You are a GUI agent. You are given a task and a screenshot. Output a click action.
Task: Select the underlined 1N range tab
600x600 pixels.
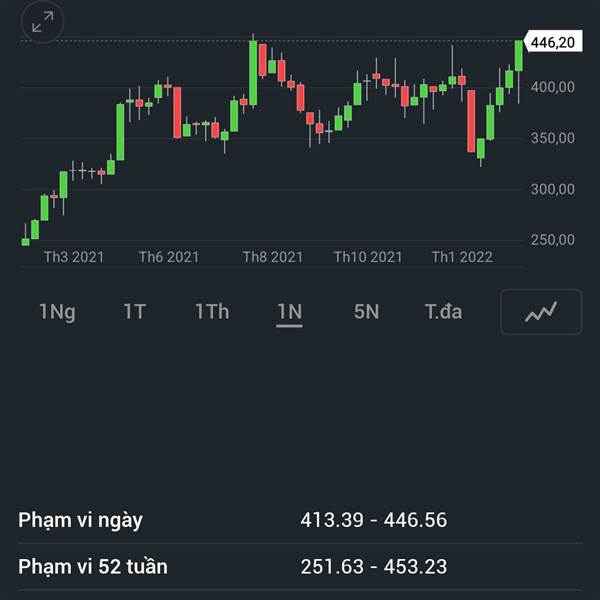click(x=289, y=312)
